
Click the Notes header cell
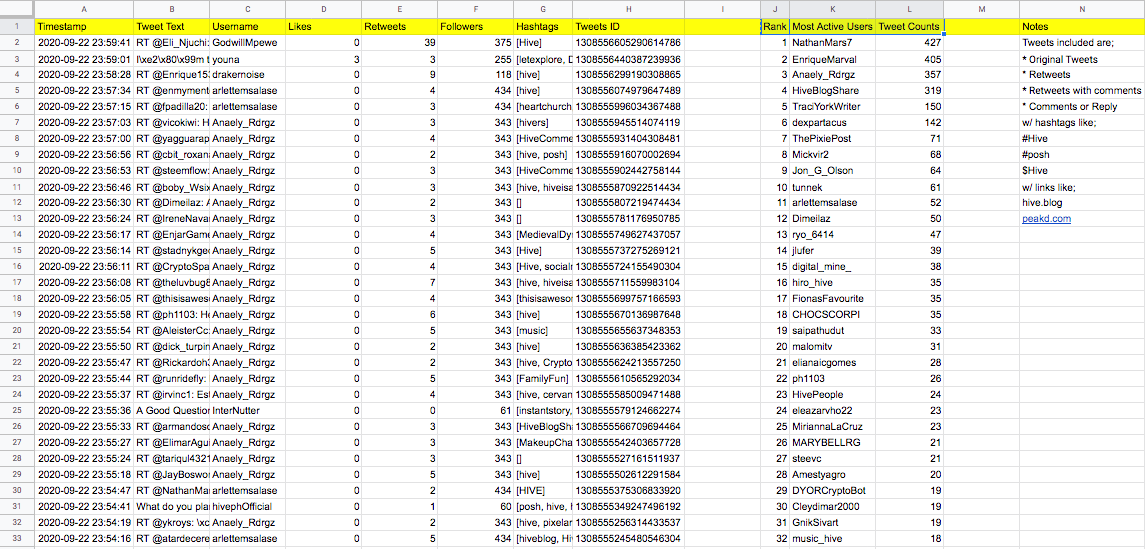[x=1082, y=26]
